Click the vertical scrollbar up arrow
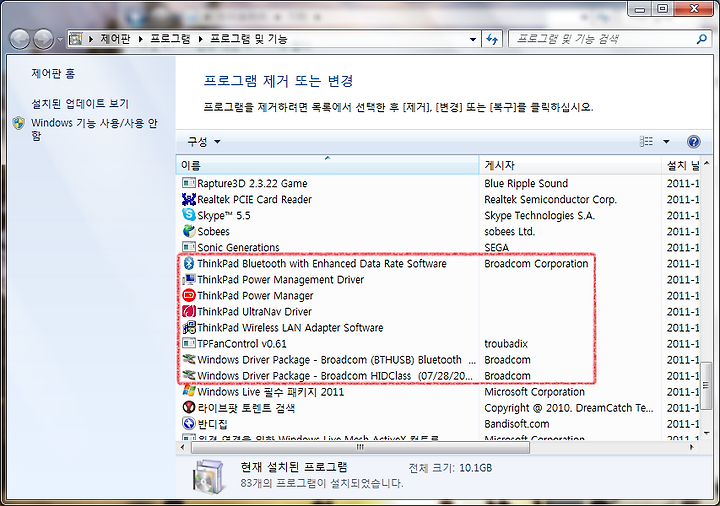Screen dimensions: 720x506 click(x=706, y=163)
